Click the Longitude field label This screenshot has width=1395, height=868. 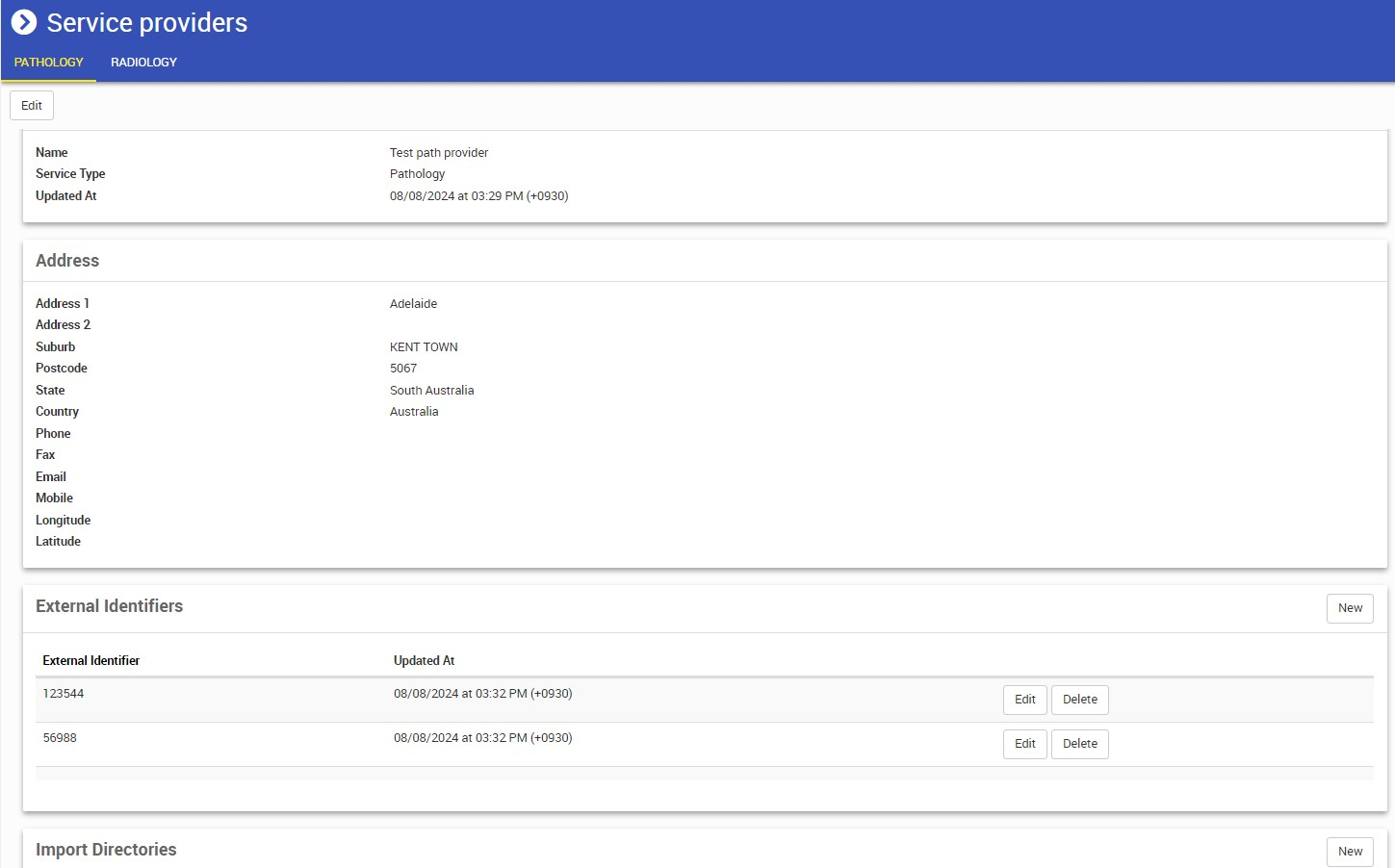[64, 521]
